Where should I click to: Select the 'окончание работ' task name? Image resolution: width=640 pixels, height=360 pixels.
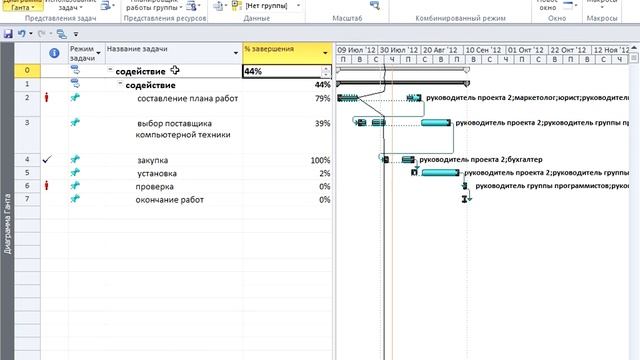point(169,200)
